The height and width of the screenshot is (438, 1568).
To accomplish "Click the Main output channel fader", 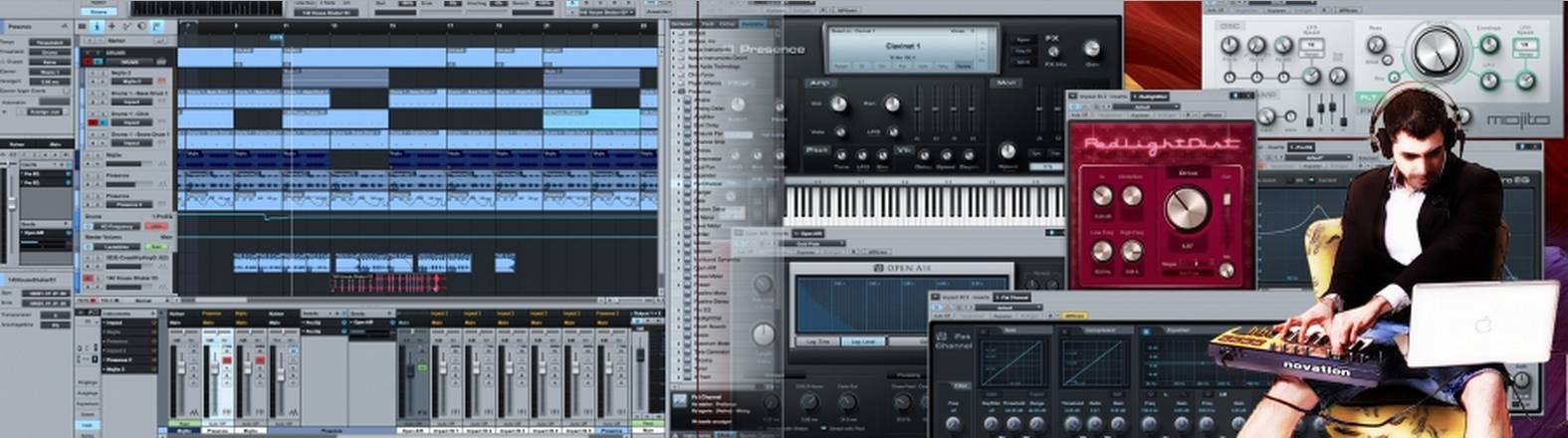I will click(640, 355).
